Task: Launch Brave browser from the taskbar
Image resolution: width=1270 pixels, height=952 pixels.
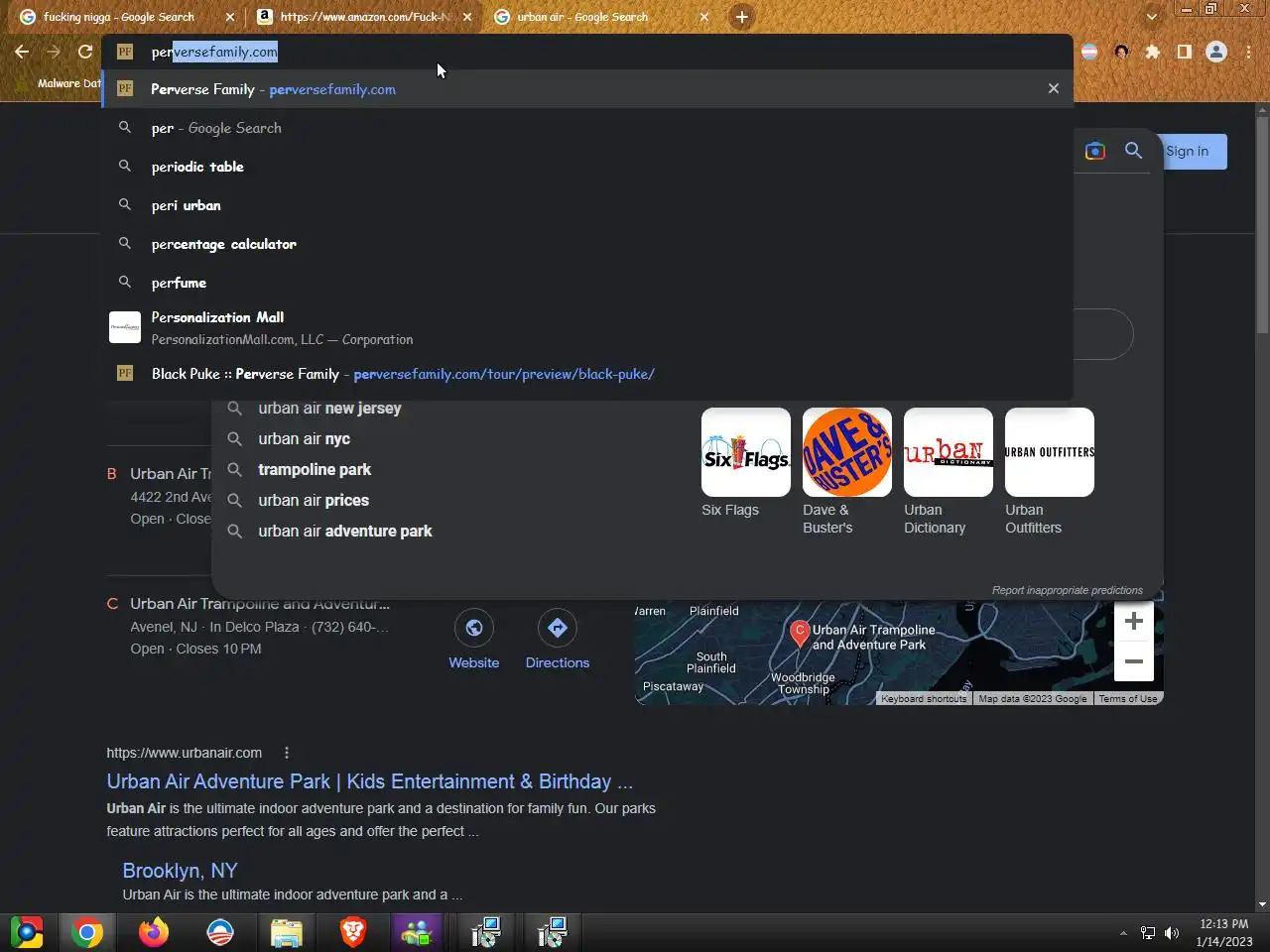Action: [353, 932]
